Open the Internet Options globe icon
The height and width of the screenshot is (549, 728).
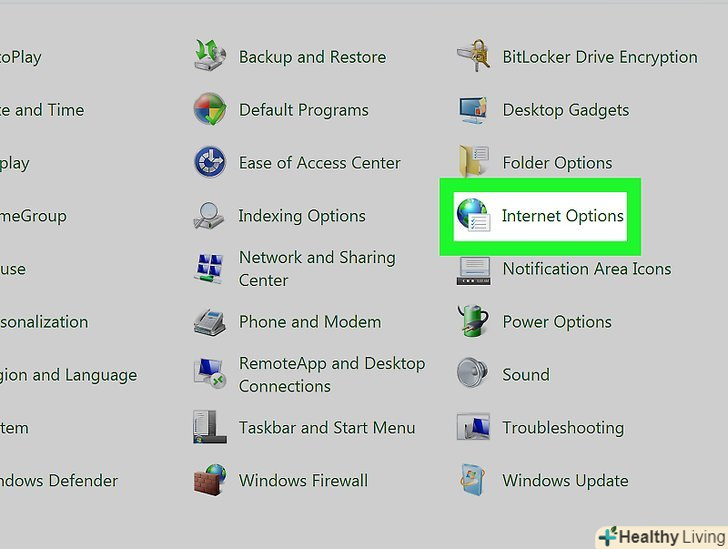(x=473, y=215)
